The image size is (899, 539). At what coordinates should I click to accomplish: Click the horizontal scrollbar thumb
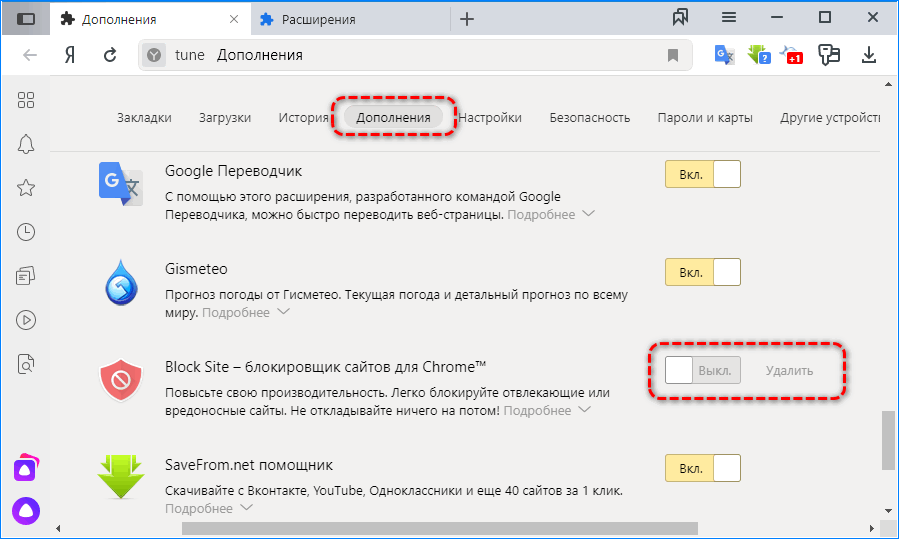coord(440,528)
